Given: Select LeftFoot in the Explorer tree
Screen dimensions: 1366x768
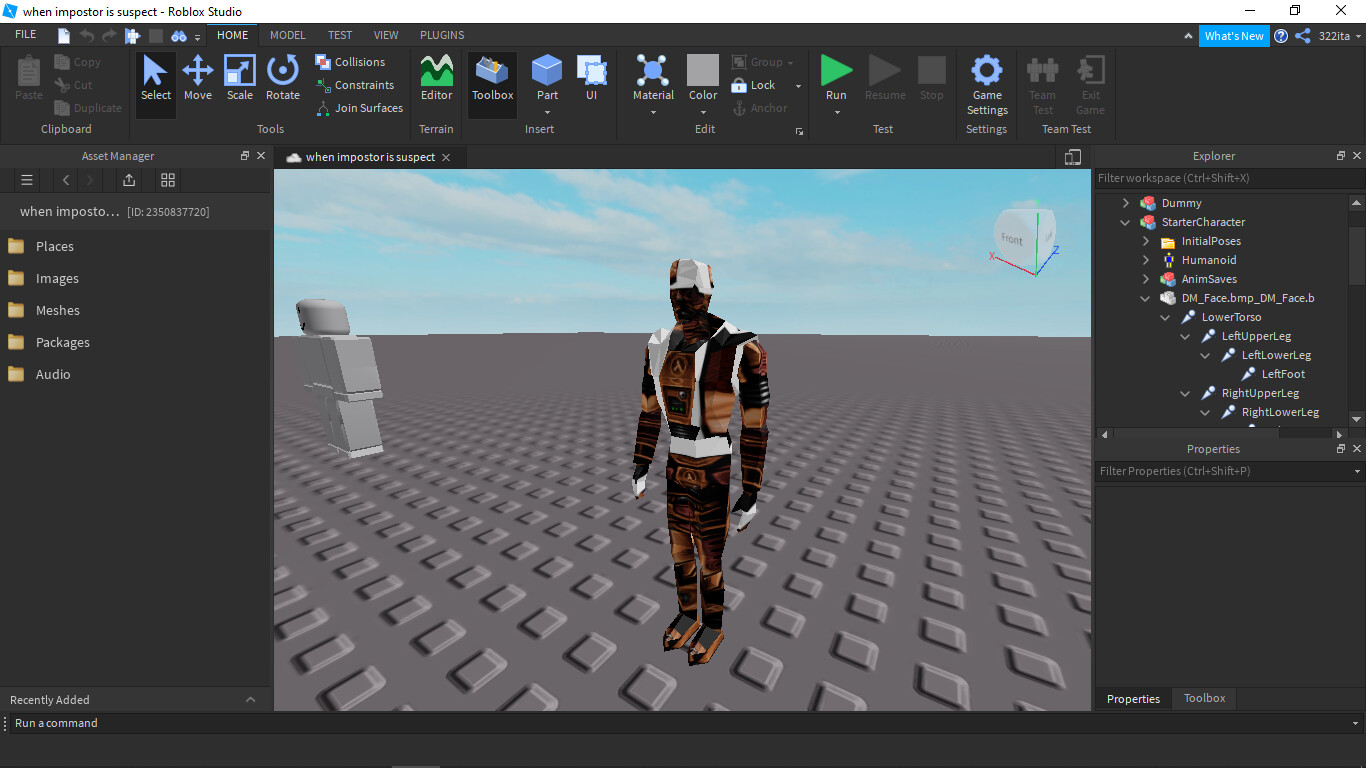Looking at the screenshot, I should pyautogui.click(x=1283, y=374).
